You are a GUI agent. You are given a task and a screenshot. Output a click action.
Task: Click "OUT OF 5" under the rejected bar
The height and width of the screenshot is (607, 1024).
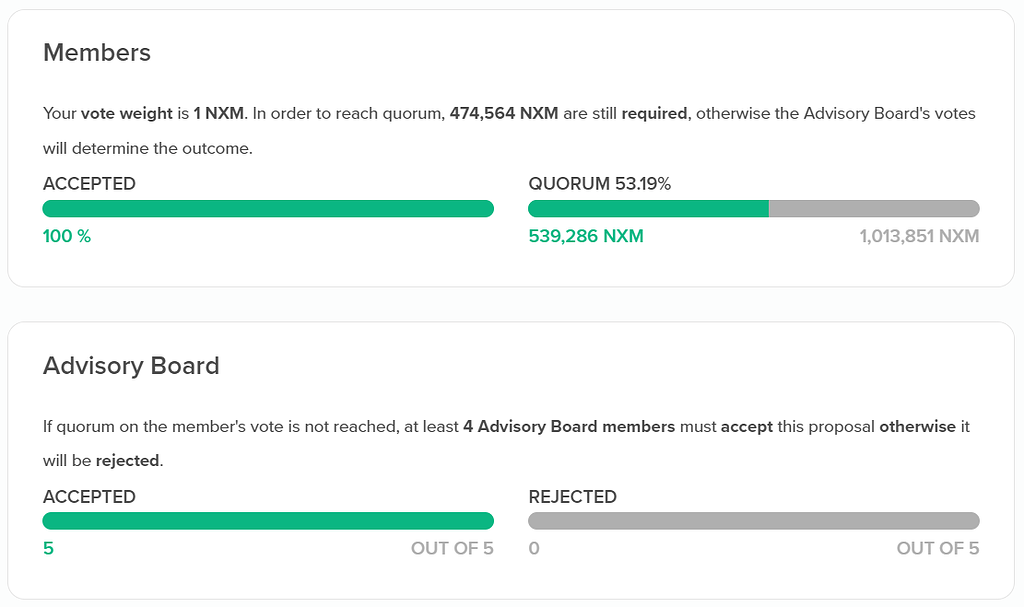(938, 549)
